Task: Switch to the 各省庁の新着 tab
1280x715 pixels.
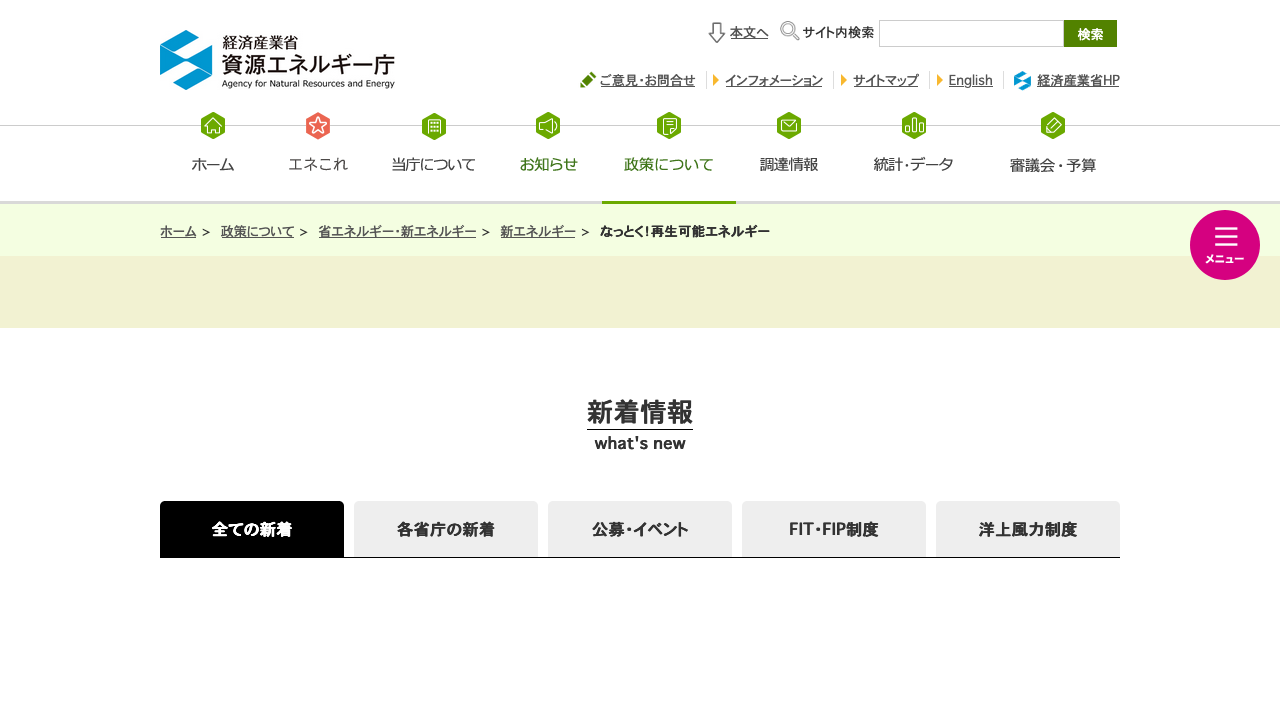Action: pyautogui.click(x=445, y=529)
